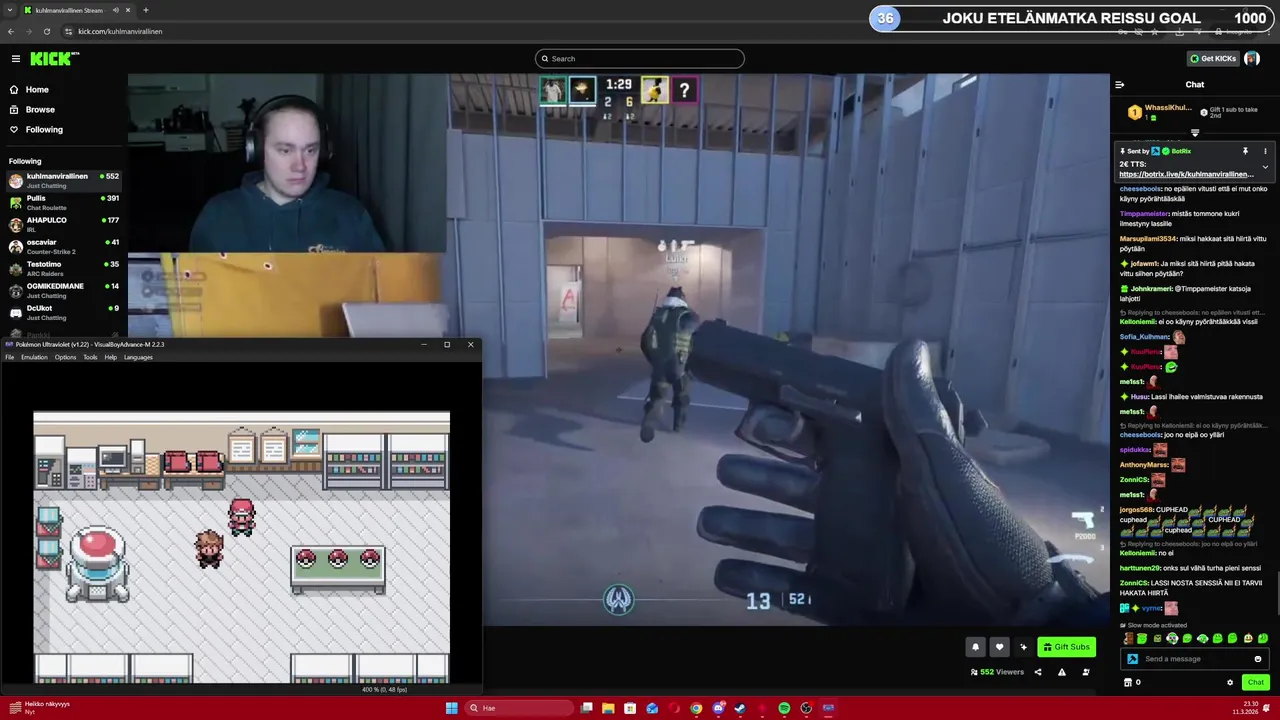Select followed channel DcUkot
Viewport: 1280px width, 720px height.
tap(63, 312)
